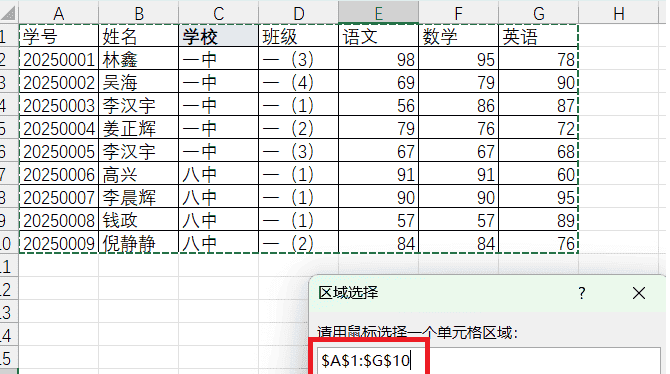Viewport: 670px width, 374px height.
Task: Click the 学号 header cell
Action: (59, 36)
